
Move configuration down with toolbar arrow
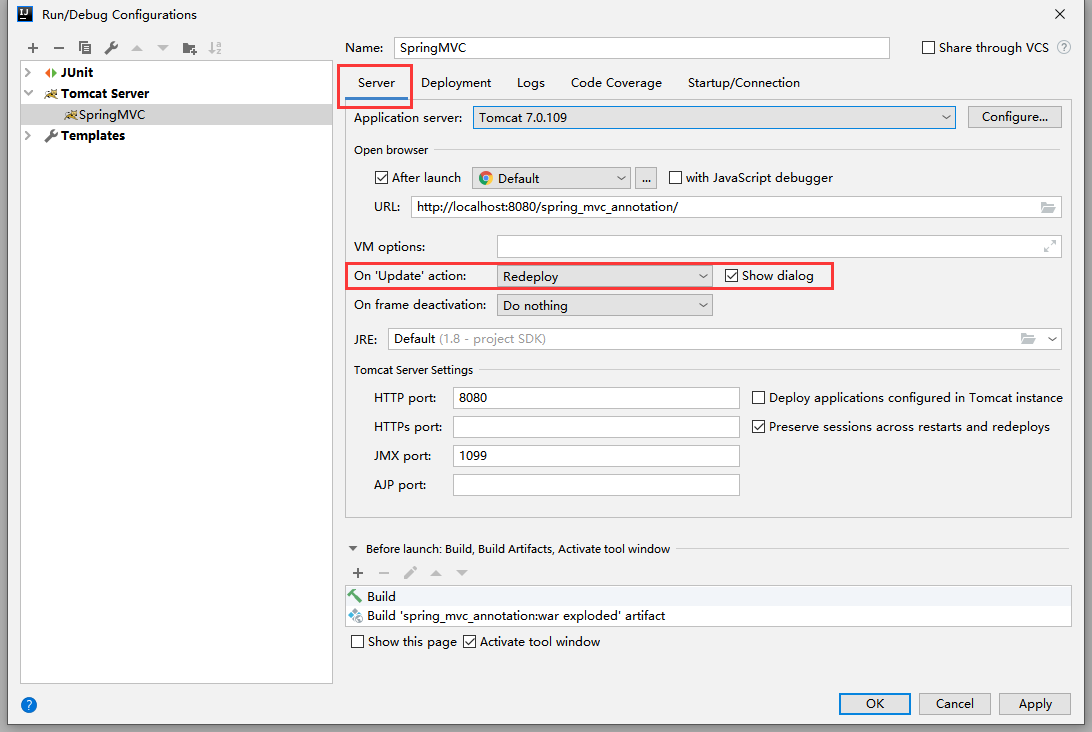click(x=163, y=48)
